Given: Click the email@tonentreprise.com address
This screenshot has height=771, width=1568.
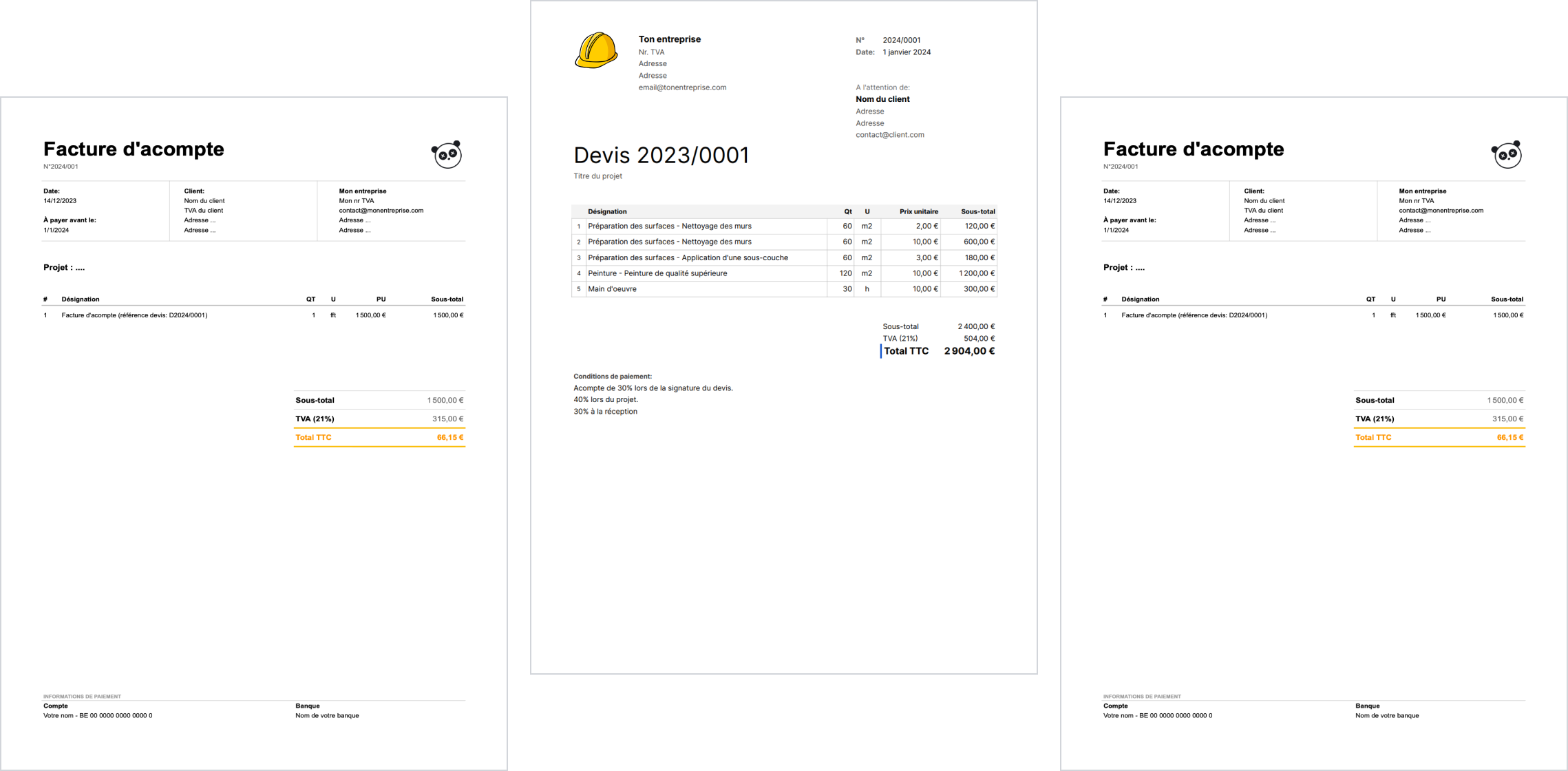Looking at the screenshot, I should point(682,87).
